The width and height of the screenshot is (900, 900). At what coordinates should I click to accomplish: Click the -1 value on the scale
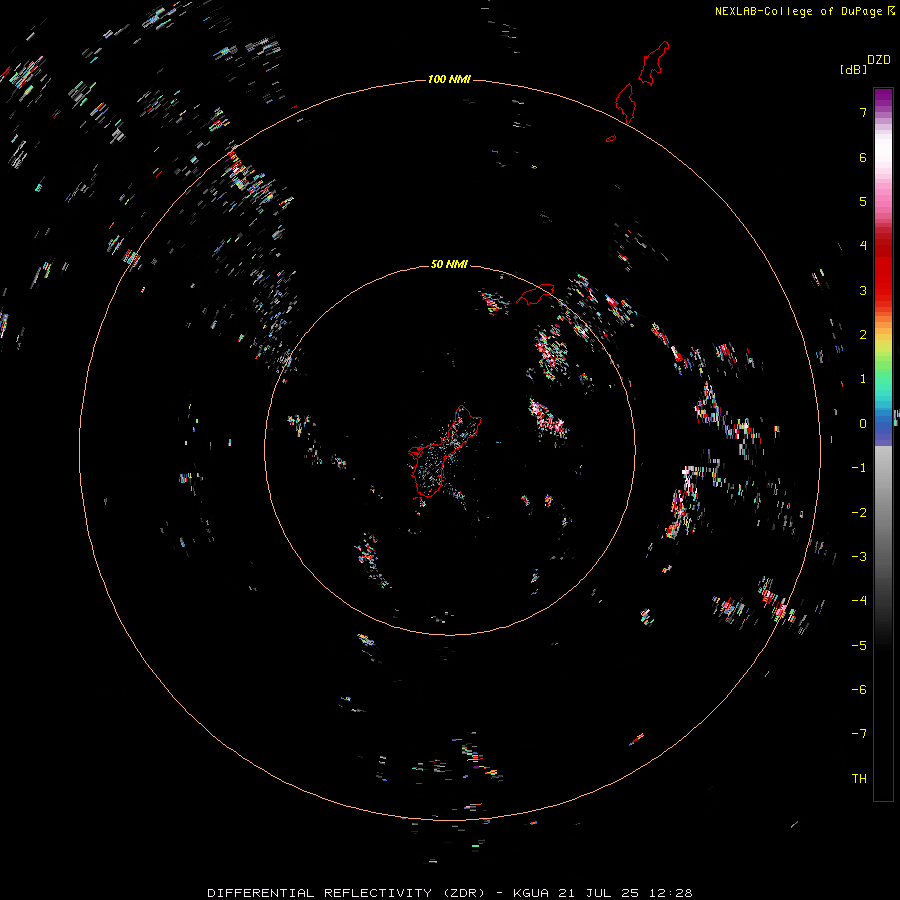859,468
